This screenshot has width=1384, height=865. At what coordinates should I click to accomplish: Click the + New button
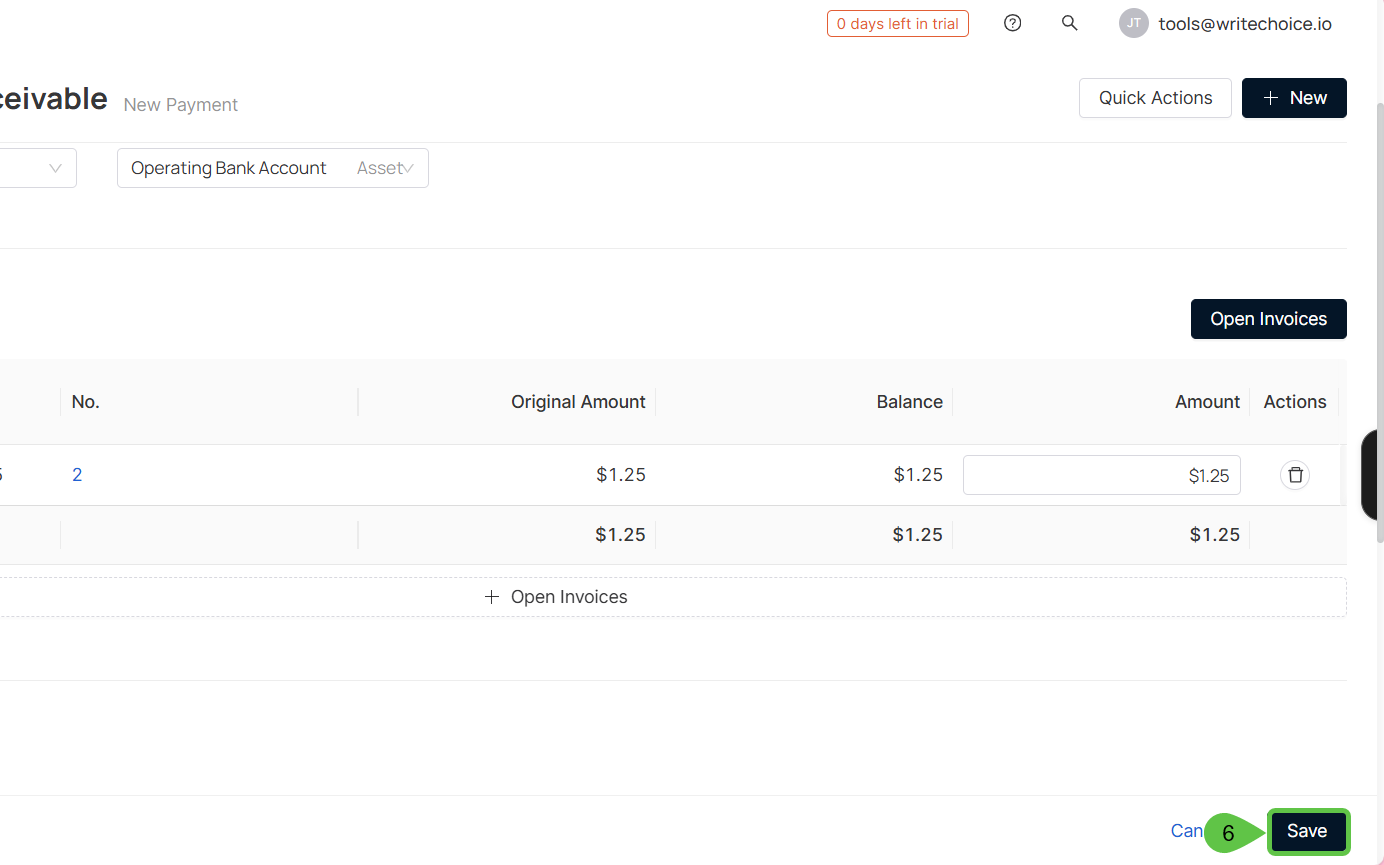click(1294, 98)
